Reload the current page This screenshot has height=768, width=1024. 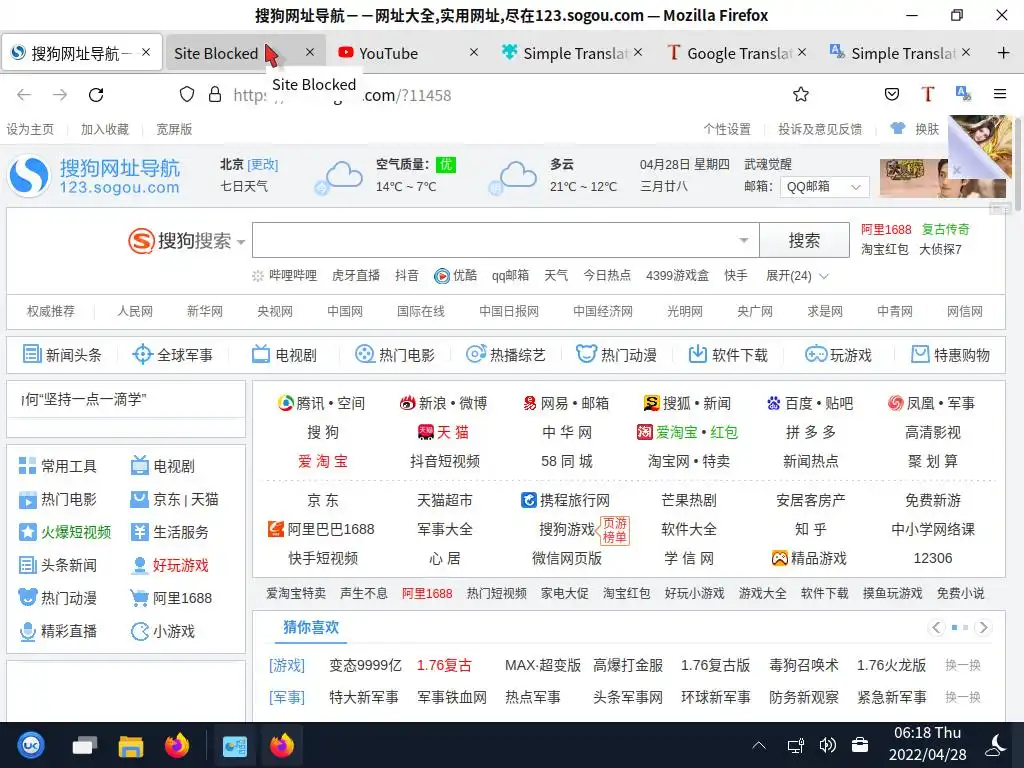[x=96, y=95]
